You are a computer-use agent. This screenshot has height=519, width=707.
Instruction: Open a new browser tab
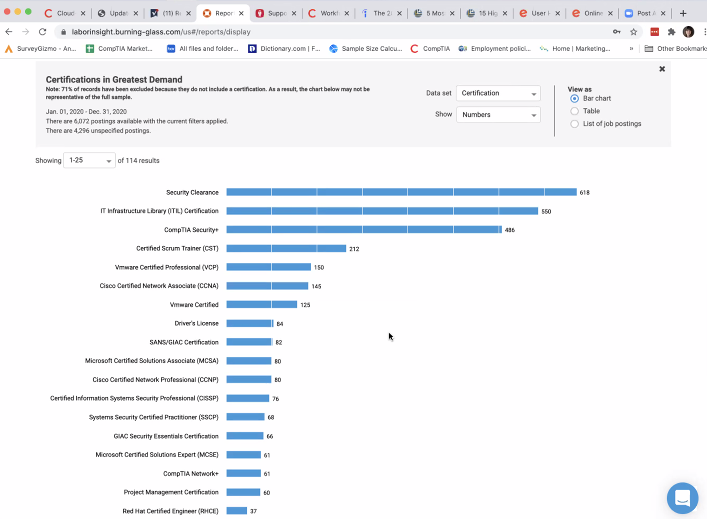pos(683,13)
